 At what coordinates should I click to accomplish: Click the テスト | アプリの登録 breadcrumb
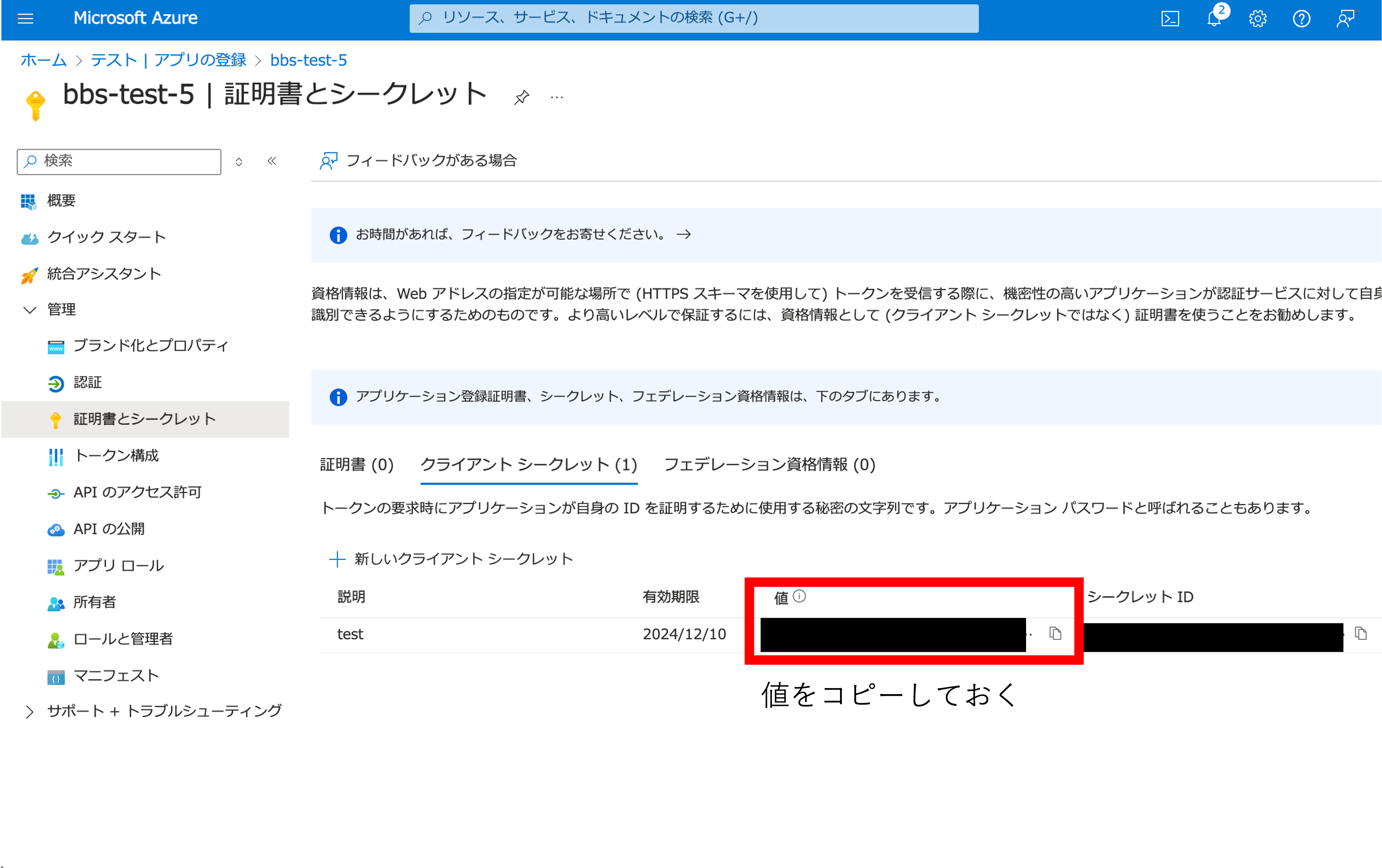tap(168, 60)
